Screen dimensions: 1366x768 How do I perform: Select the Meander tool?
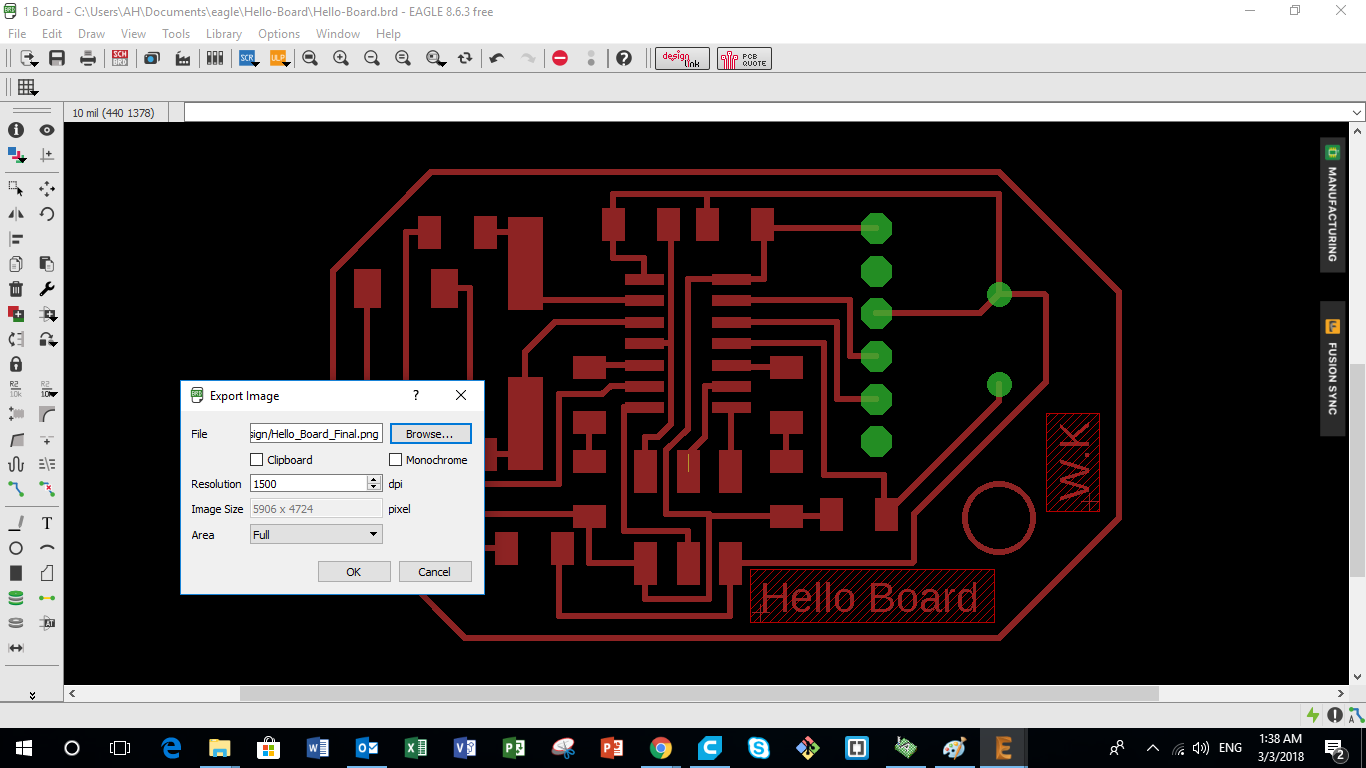(x=16, y=464)
